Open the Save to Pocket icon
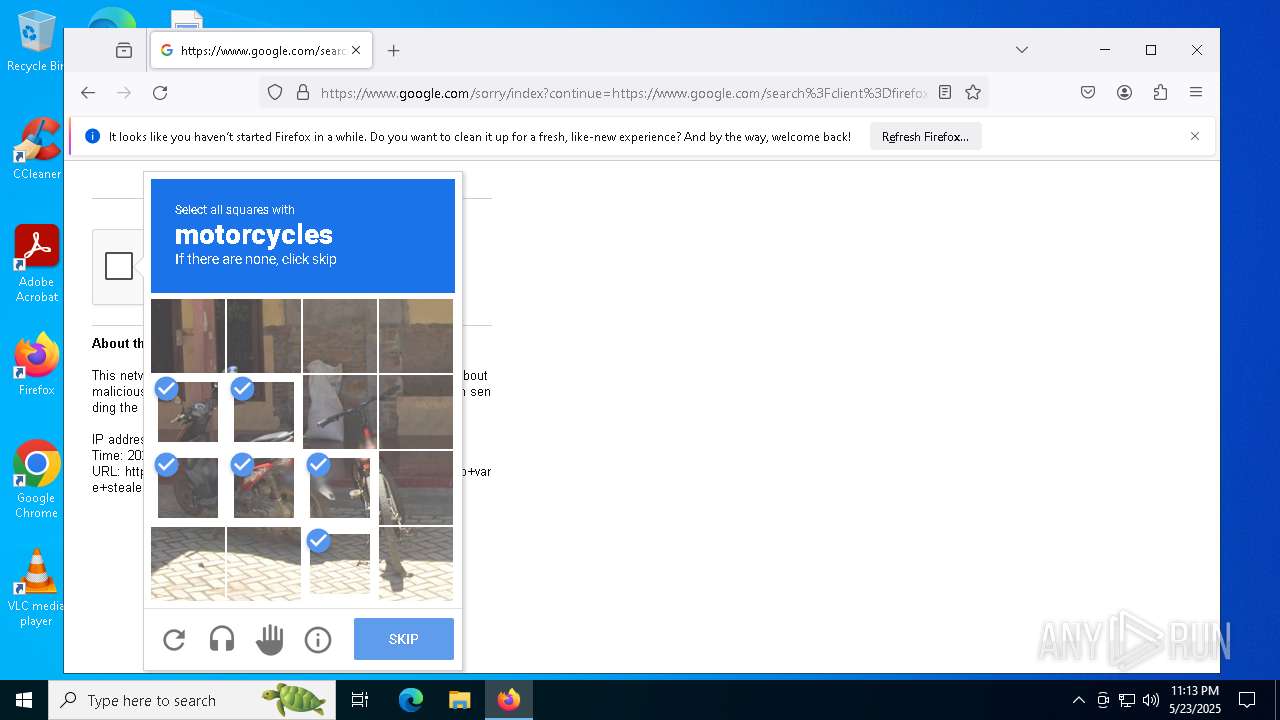1280x720 pixels. tap(1088, 93)
